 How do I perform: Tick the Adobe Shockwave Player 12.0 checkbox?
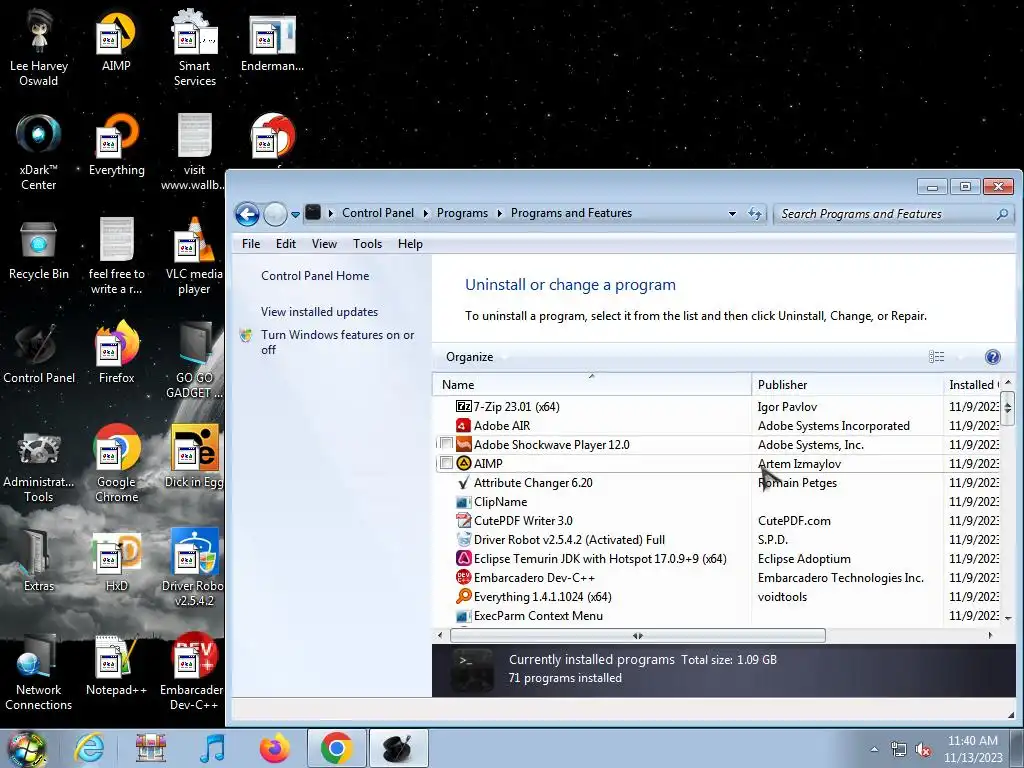coord(447,444)
